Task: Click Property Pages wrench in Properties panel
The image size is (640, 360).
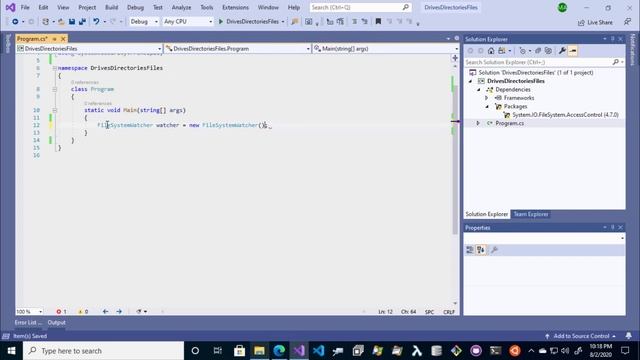Action: (x=494, y=250)
